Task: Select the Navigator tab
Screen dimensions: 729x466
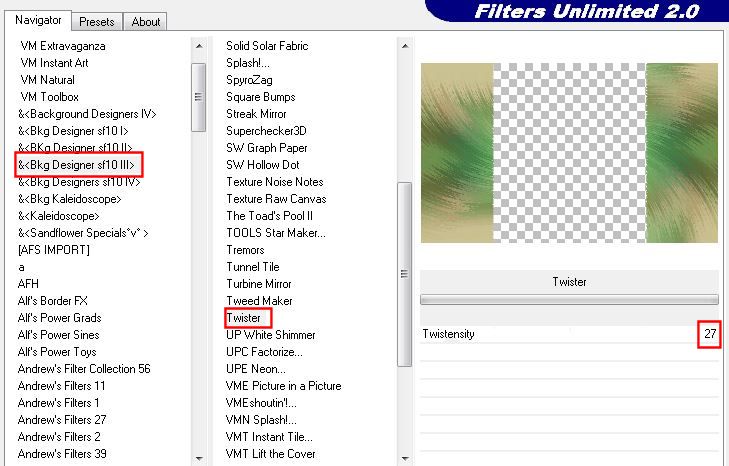Action: (38, 20)
